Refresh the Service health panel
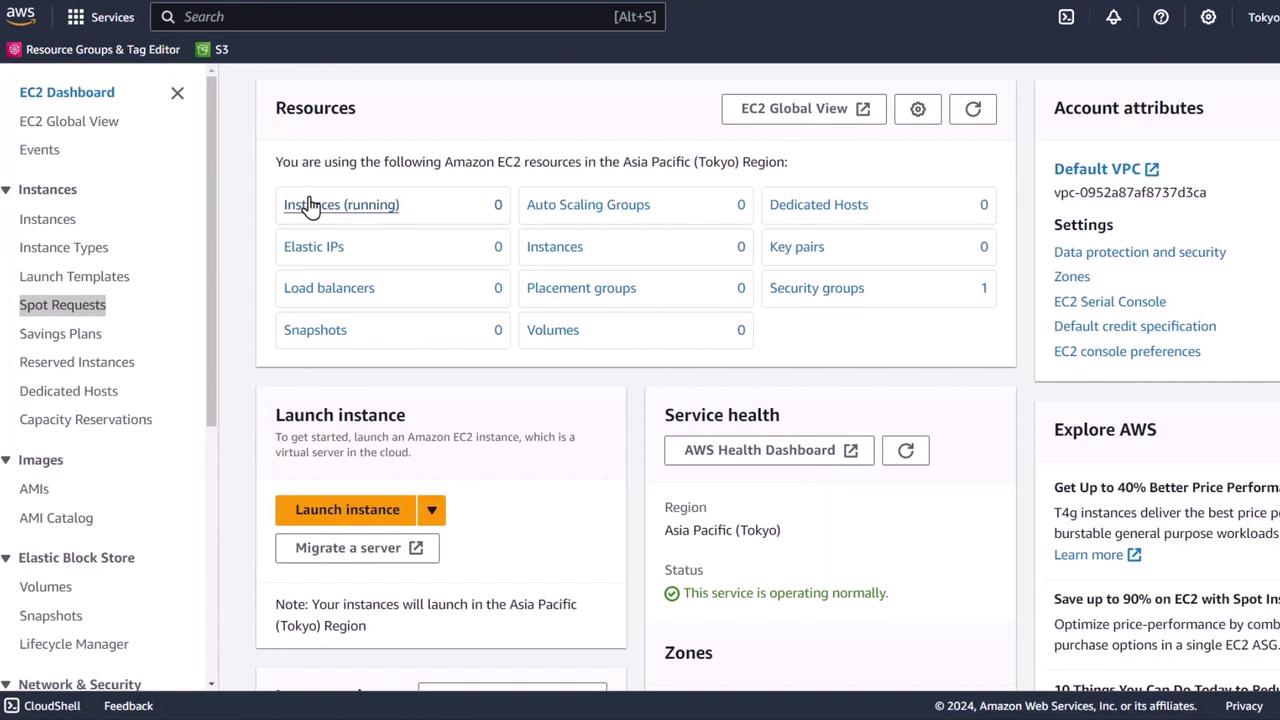Viewport: 1280px width, 720px height. (x=905, y=451)
